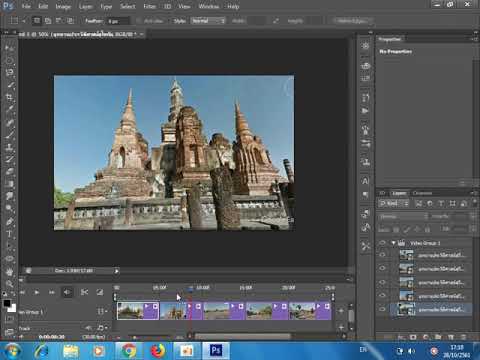Open Tool Presets panel from icon strip

365,246
